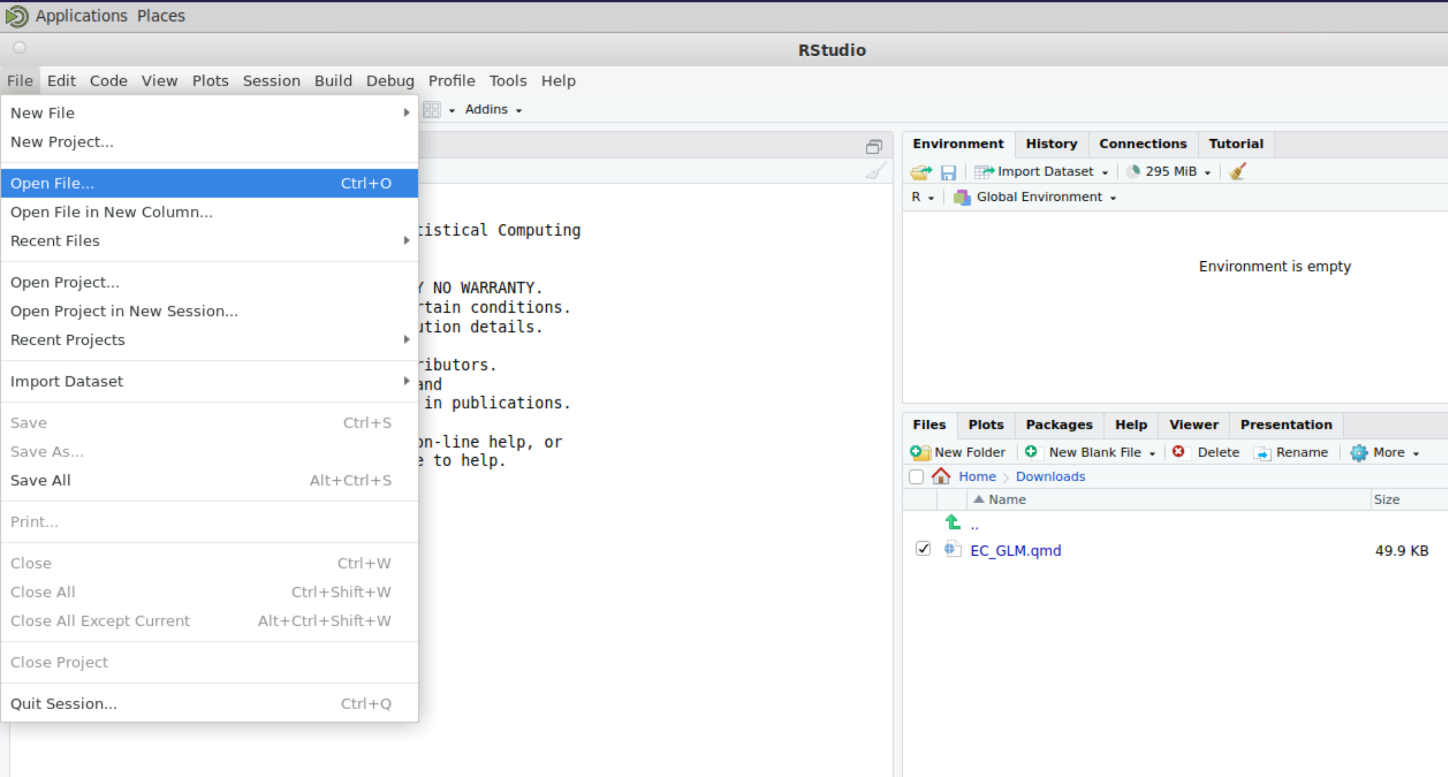The width and height of the screenshot is (1448, 777).
Task: Clear the console using the broom icon
Action: tap(875, 171)
